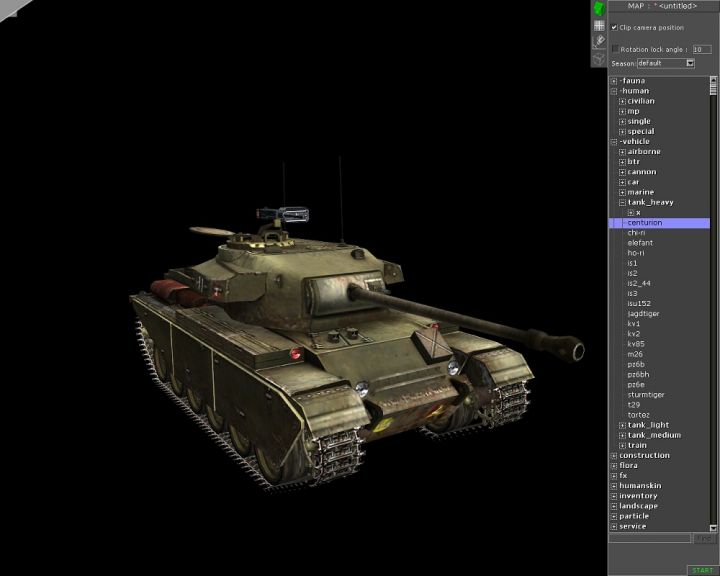
Task: Select the flashlight-shaped tool icon
Action: 600,41
